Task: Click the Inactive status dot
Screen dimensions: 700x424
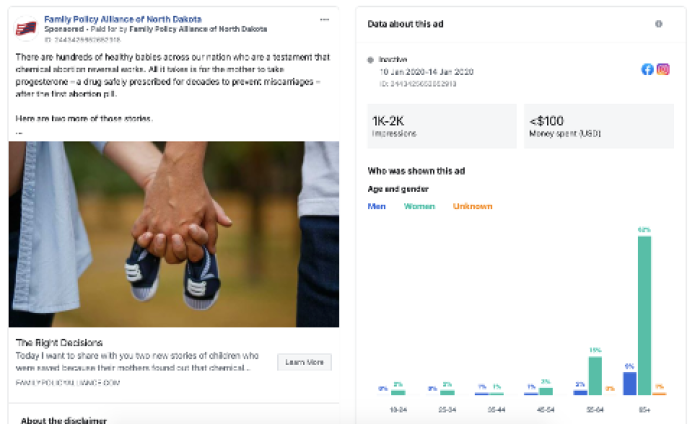Action: 370,60
